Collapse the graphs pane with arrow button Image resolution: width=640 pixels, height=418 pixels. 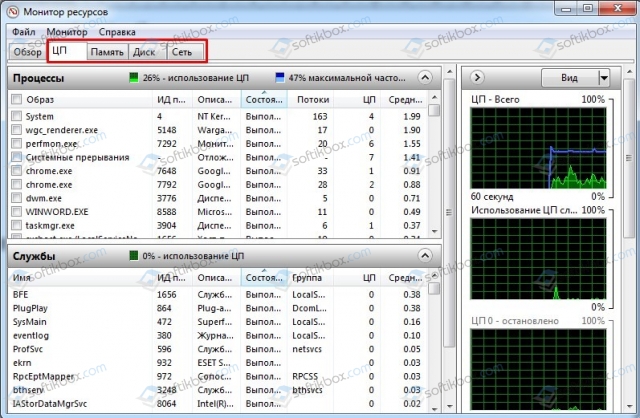477,77
